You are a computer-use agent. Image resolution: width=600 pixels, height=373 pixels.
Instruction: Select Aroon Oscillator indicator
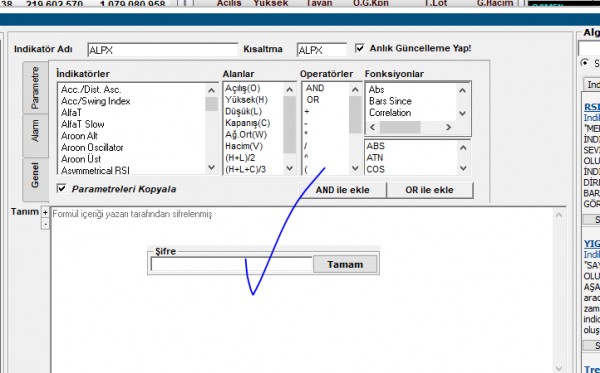[x=92, y=147]
